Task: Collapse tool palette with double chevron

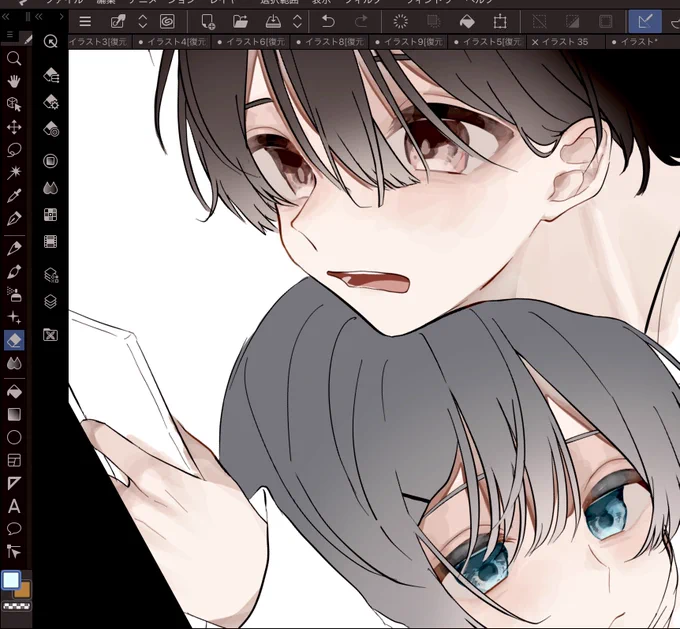Action: 6,17
